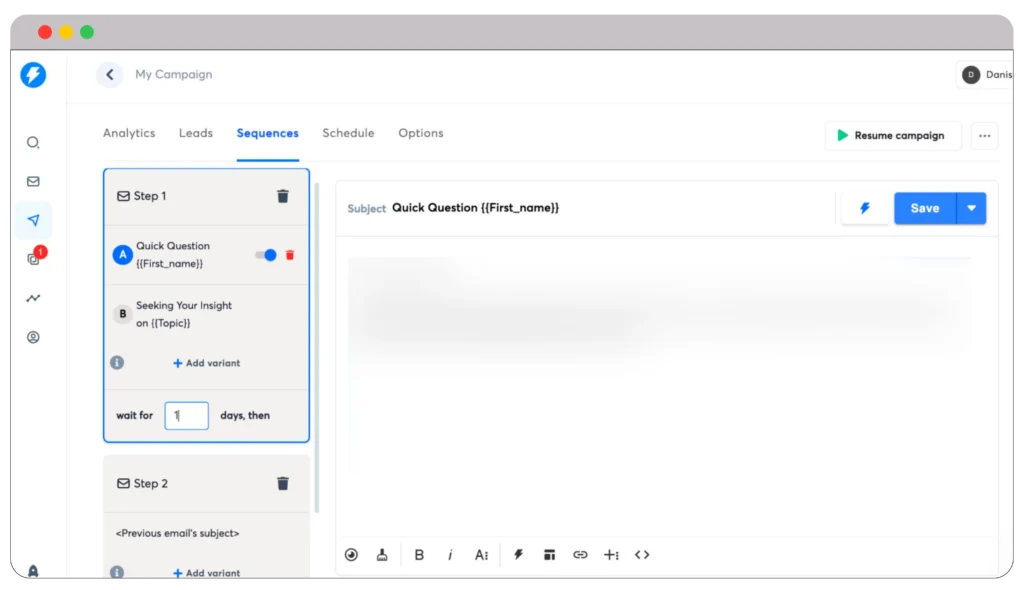Open the Save button dropdown arrow
The width and height of the screenshot is (1024, 590).
click(x=971, y=208)
